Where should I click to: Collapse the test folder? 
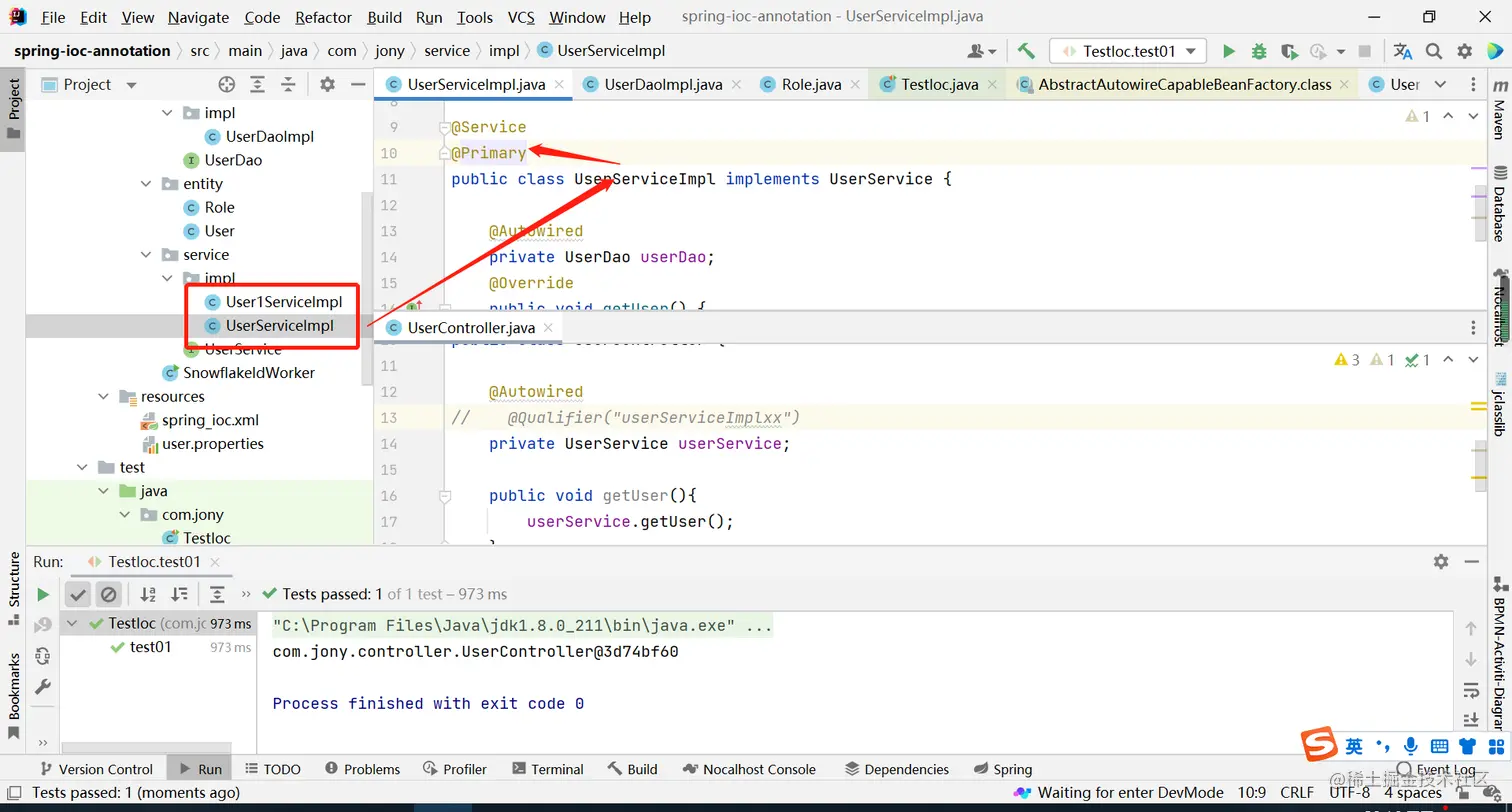[x=83, y=468]
